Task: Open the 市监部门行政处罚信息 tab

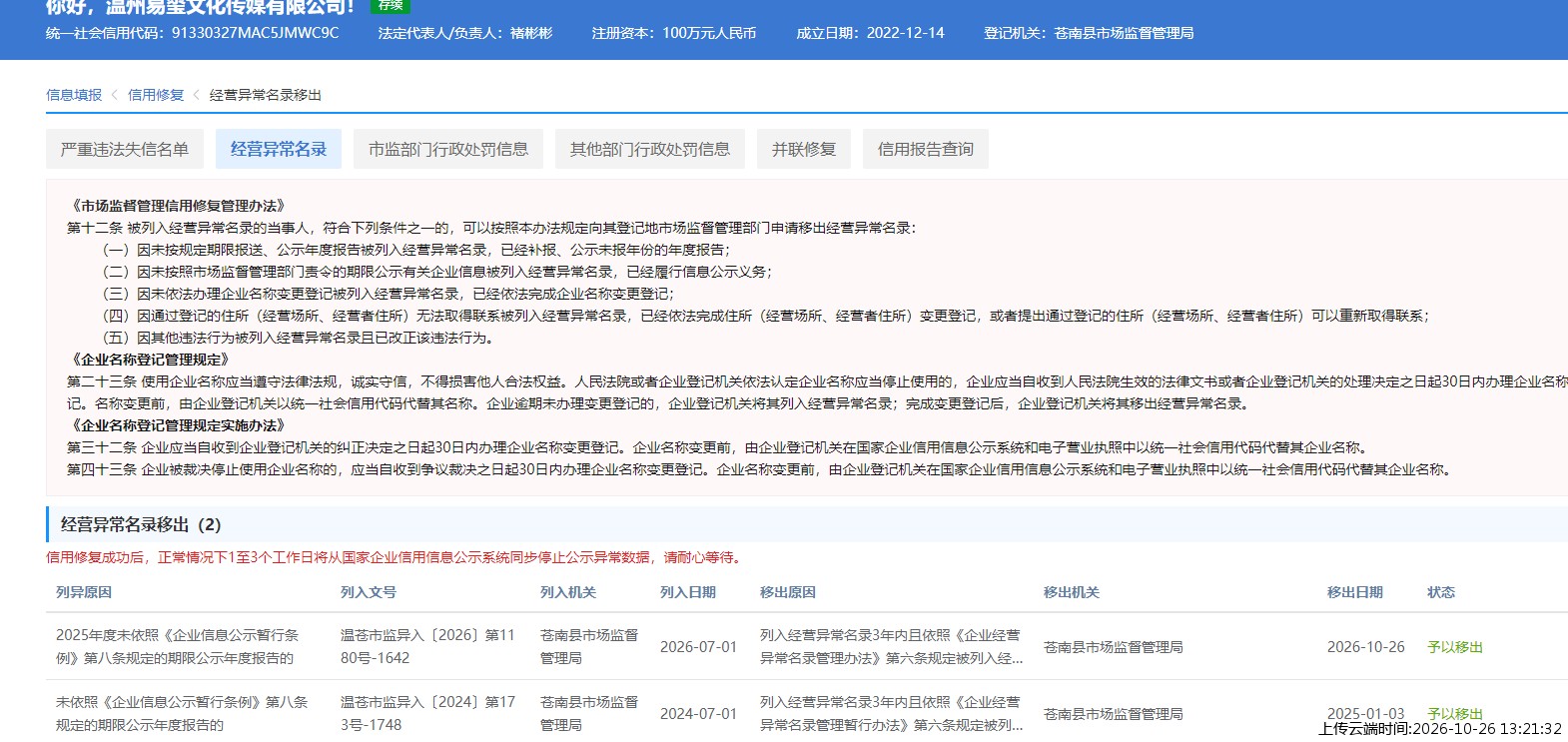Action: pos(448,149)
